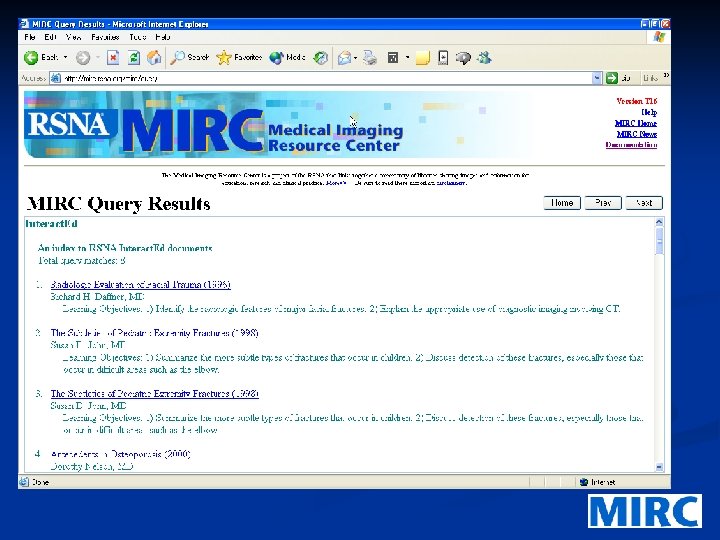The image size is (720, 540).
Task: Open the fourth result about Osteoporosis (2000)
Action: point(120,454)
